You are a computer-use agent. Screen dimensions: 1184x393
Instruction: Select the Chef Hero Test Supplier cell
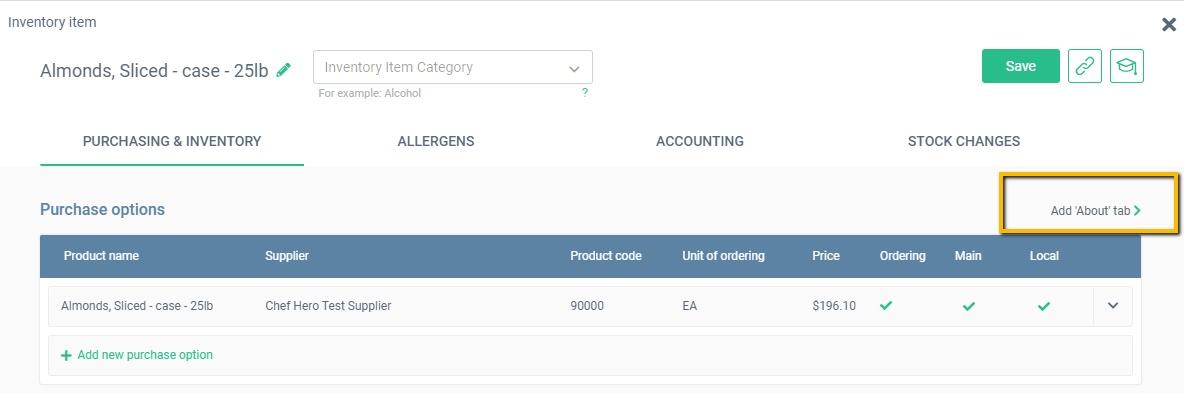[x=328, y=306]
